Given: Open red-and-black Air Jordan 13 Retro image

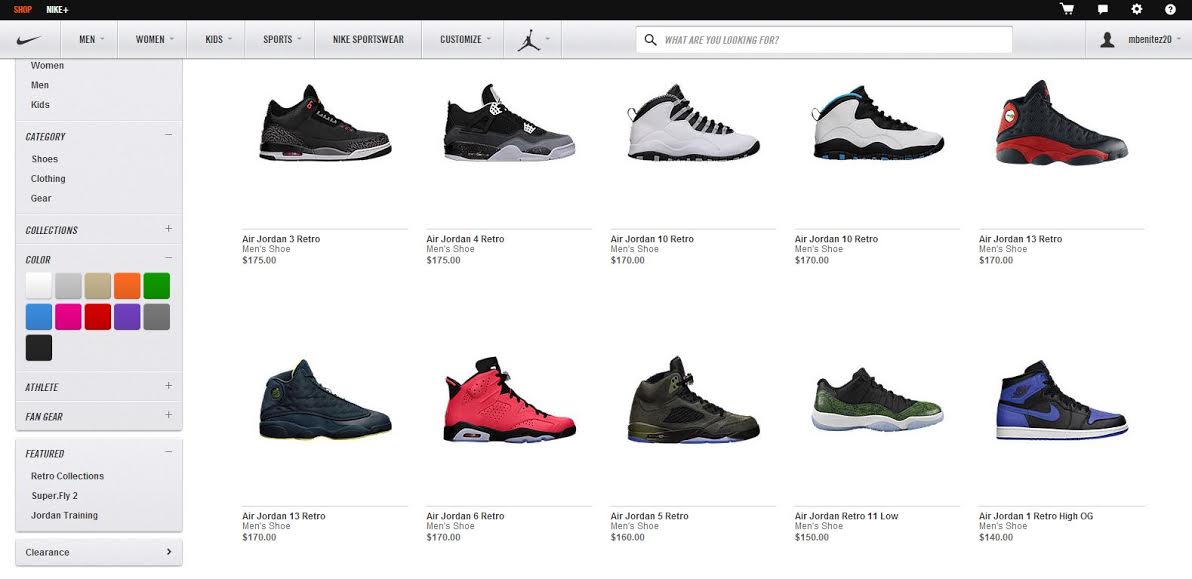Looking at the screenshot, I should click(x=1062, y=122).
